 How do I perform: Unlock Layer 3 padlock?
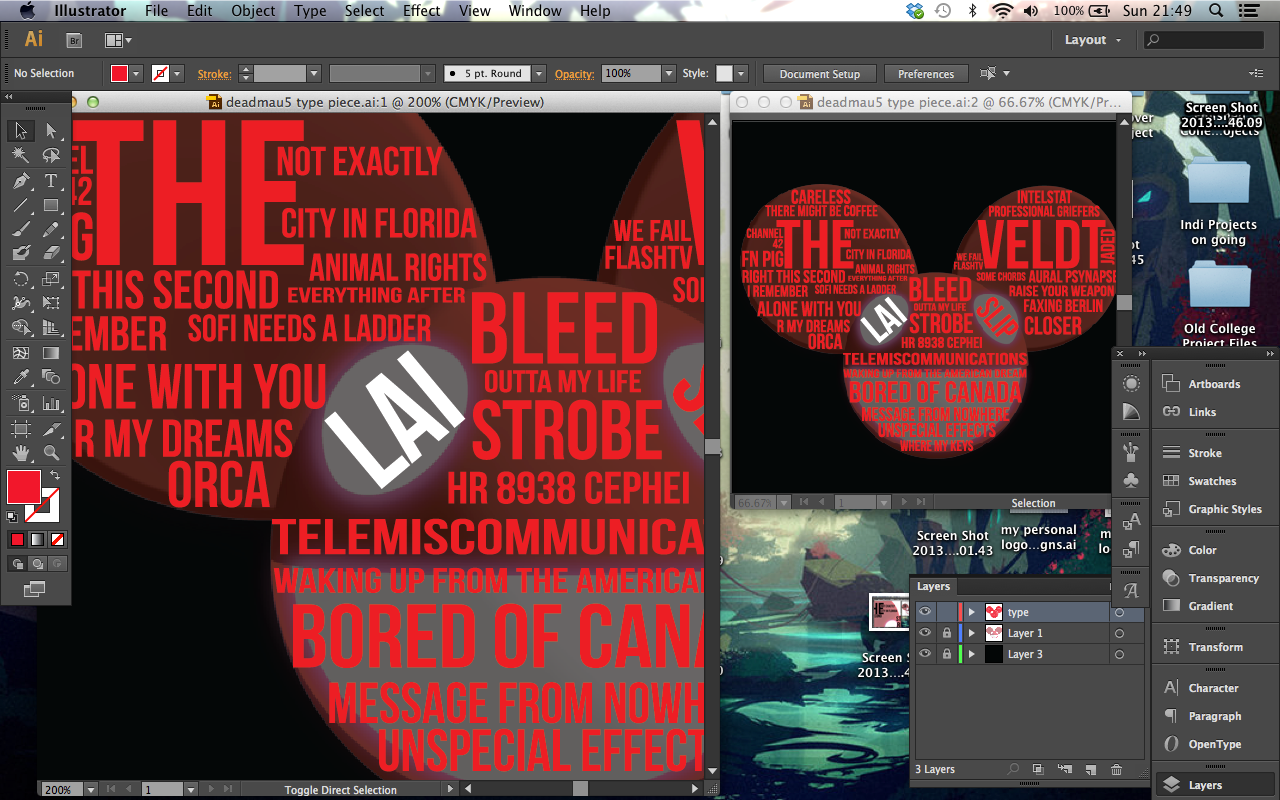click(x=946, y=654)
